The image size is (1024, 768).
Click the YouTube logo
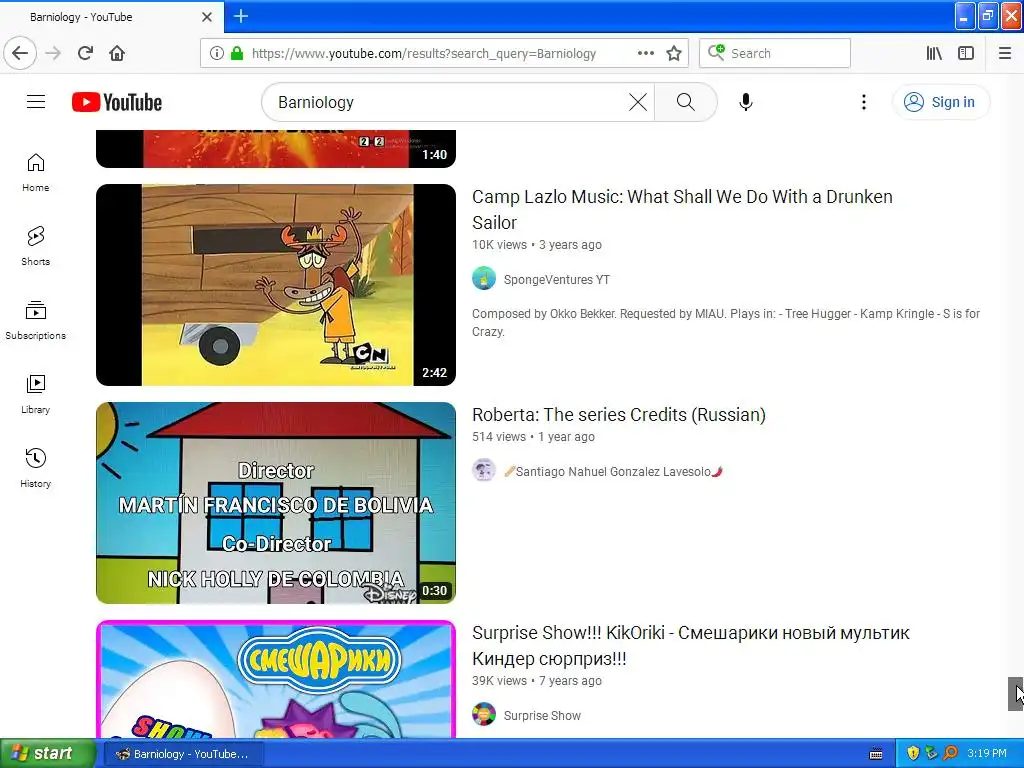[117, 102]
